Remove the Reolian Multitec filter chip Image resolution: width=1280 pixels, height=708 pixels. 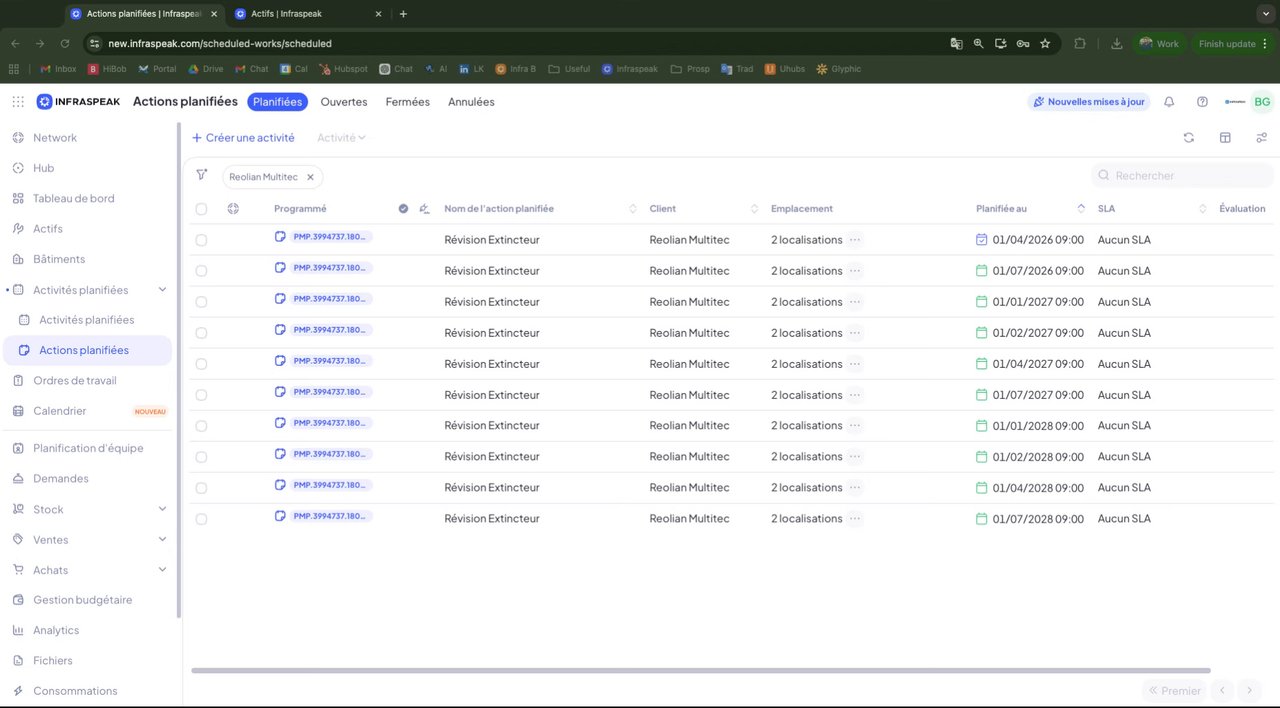pos(310,177)
